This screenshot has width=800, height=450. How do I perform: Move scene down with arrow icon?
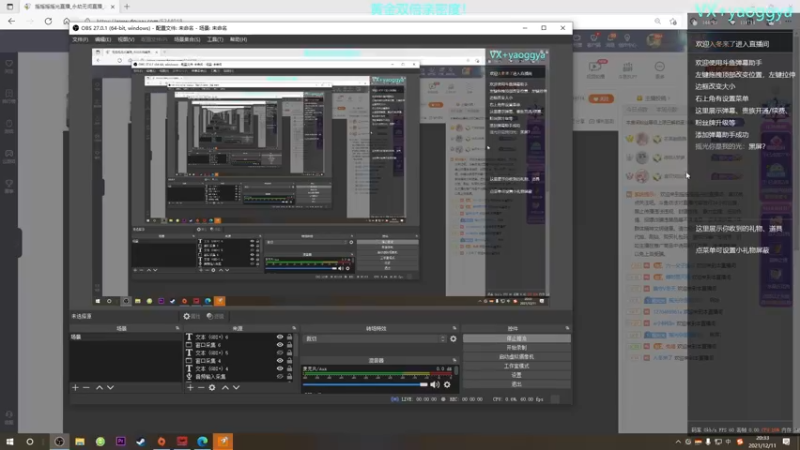click(110, 388)
